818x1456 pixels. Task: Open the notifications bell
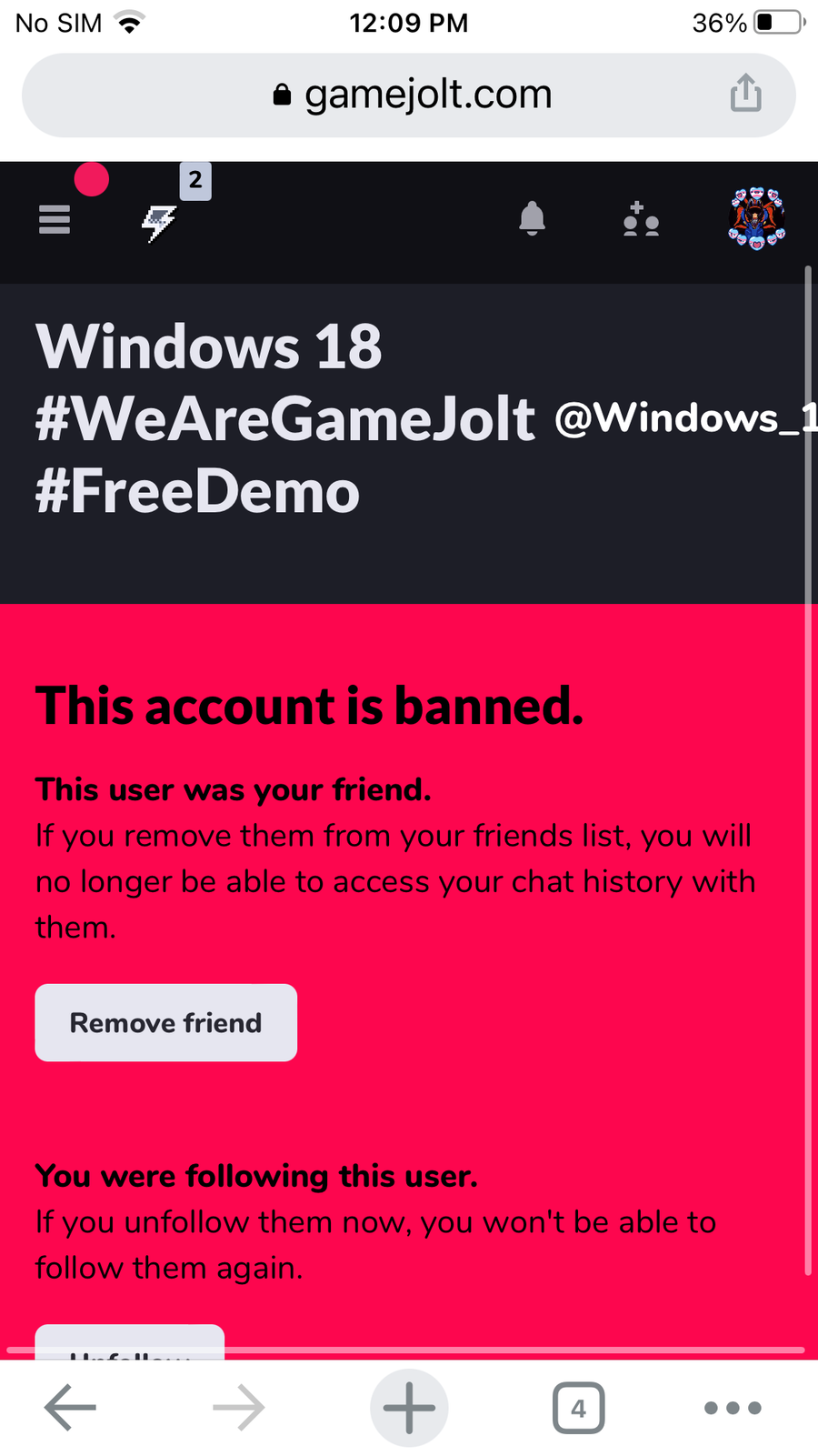click(x=532, y=218)
